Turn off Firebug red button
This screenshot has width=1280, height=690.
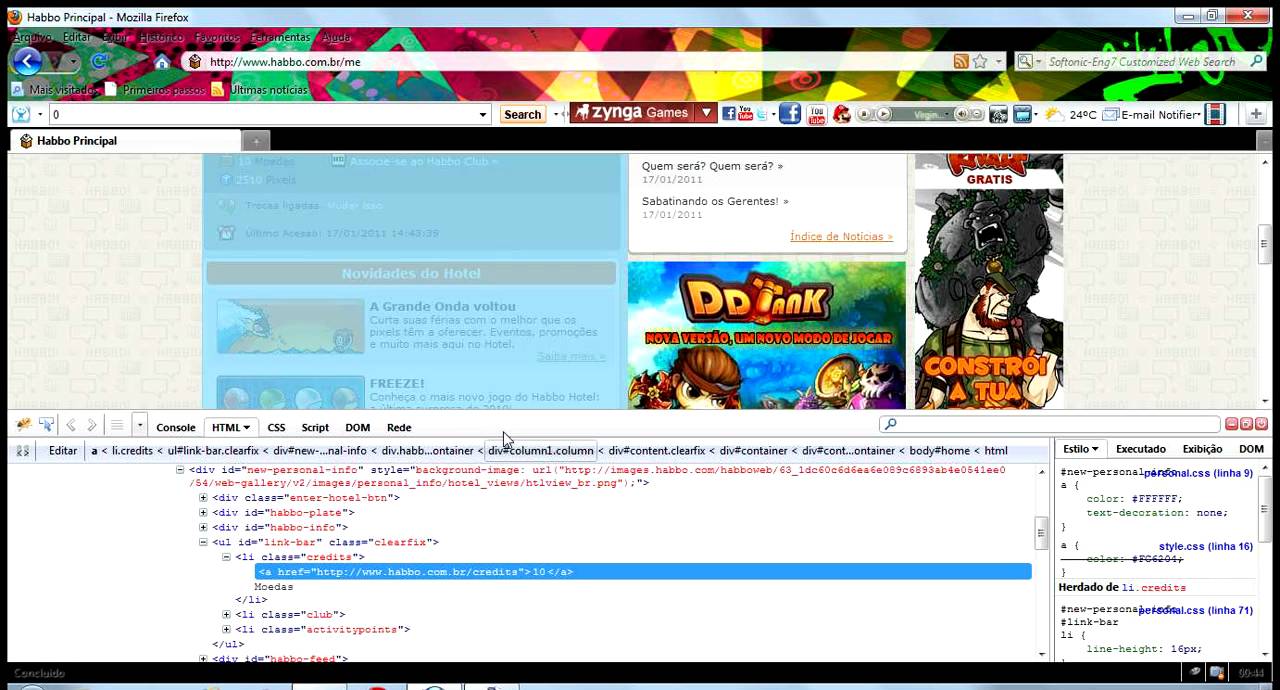[1261, 424]
